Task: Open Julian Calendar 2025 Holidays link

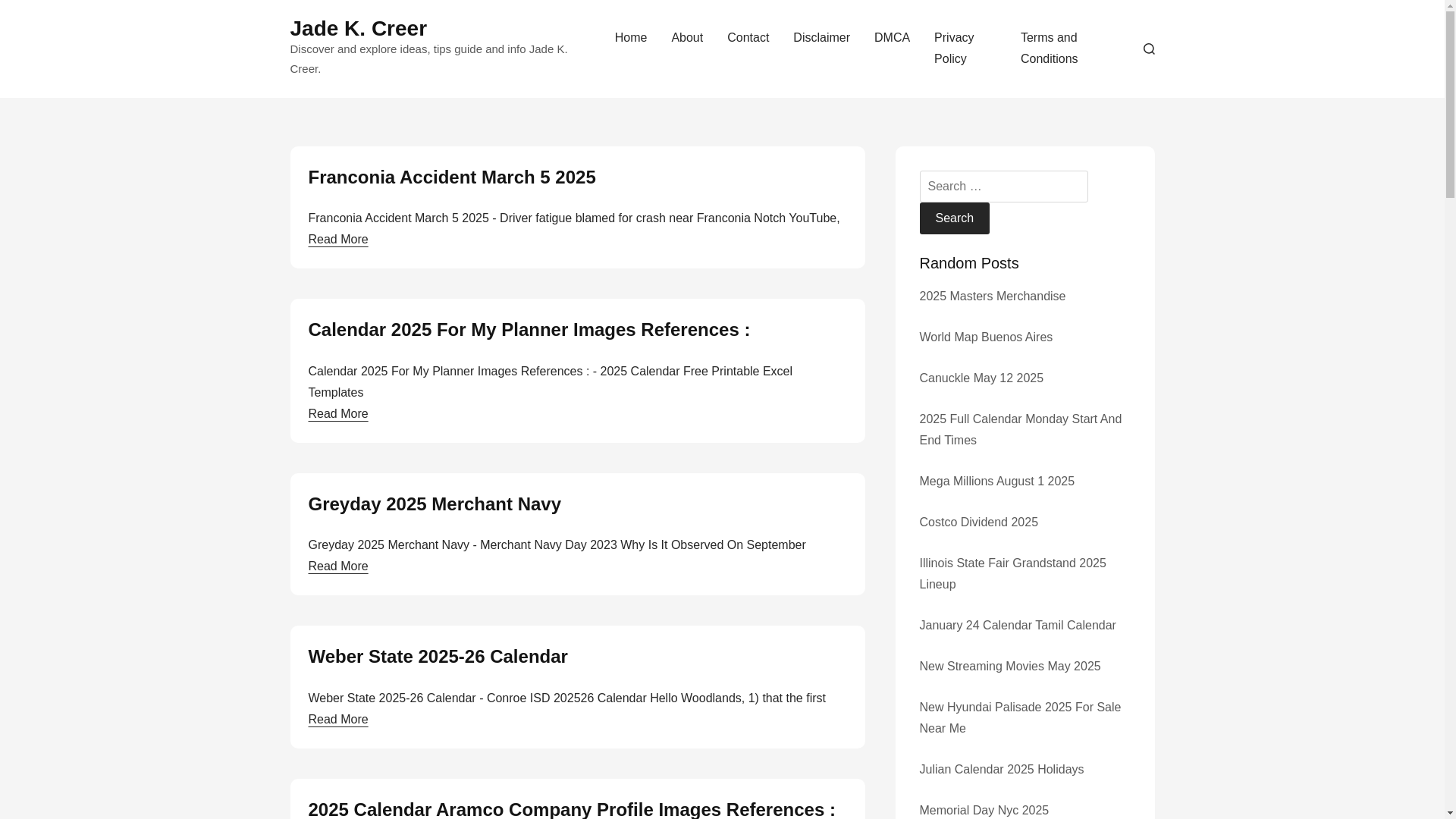Action: (1001, 770)
